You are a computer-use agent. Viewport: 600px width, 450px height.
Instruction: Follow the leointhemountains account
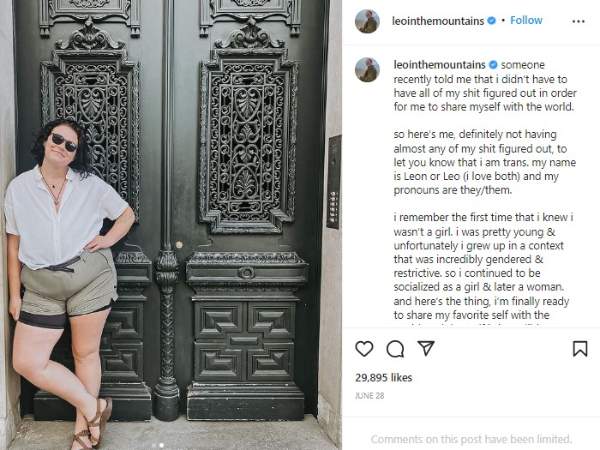(526, 20)
